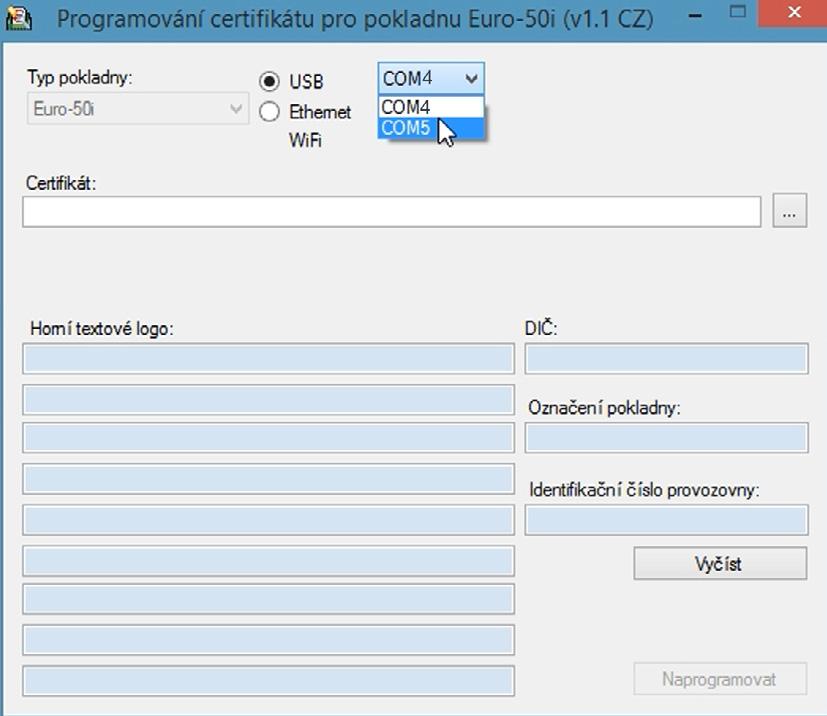Choose COM4 from the dropdown list
The width and height of the screenshot is (827, 716).
431,107
